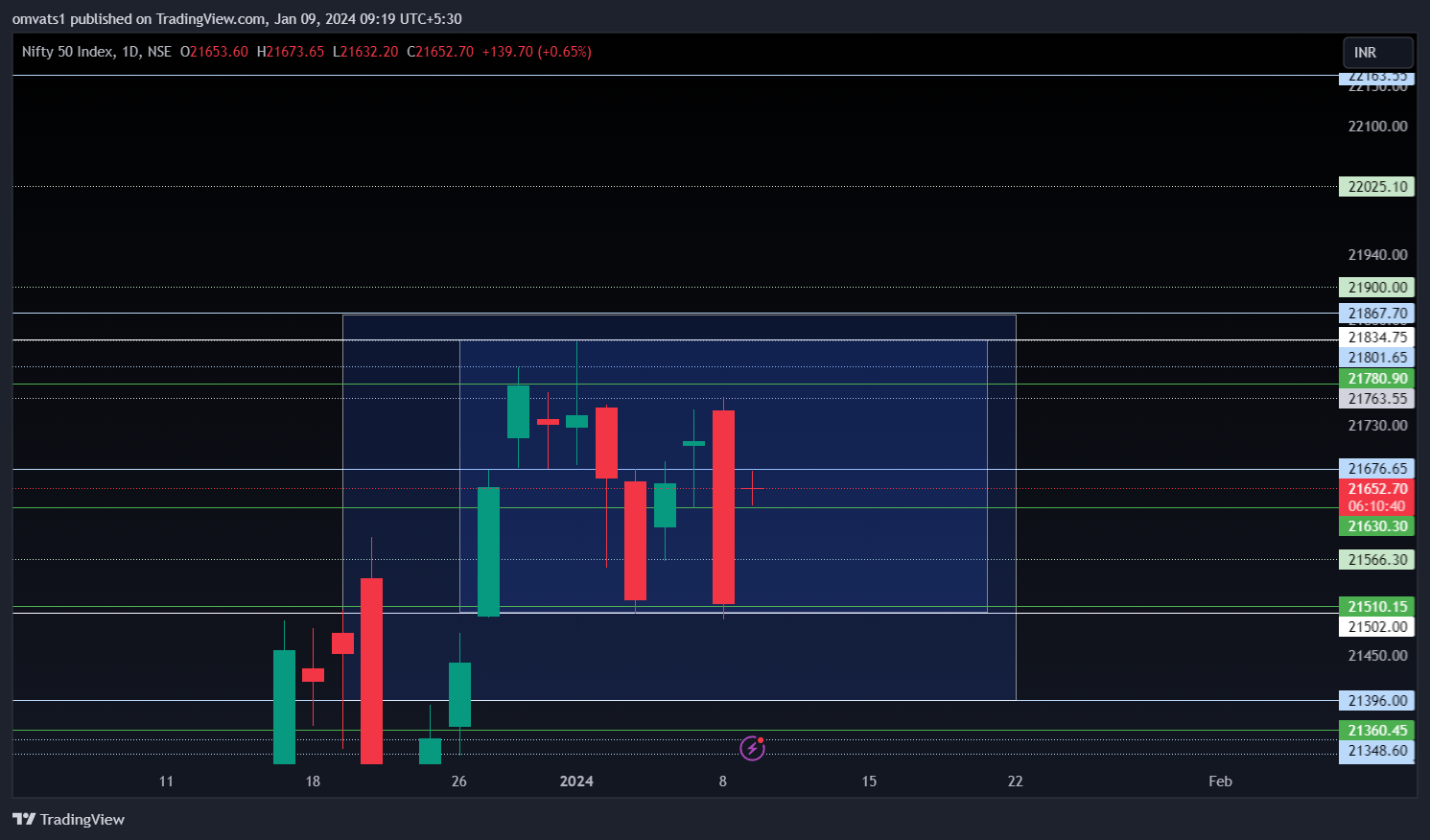Select the 21566.30 price level label
Screen dimensions: 1430x840
1376,560
